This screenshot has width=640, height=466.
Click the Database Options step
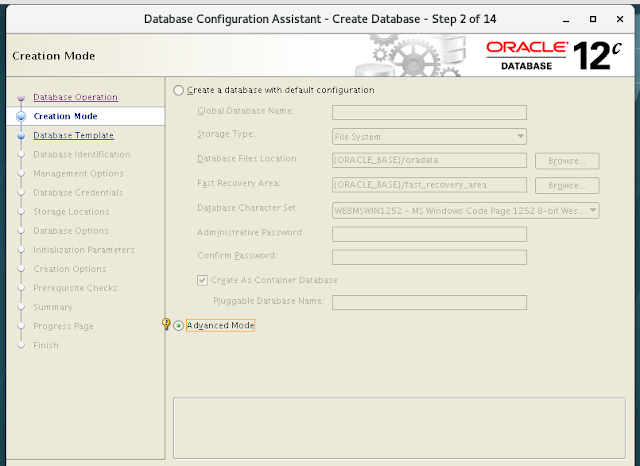(x=71, y=231)
